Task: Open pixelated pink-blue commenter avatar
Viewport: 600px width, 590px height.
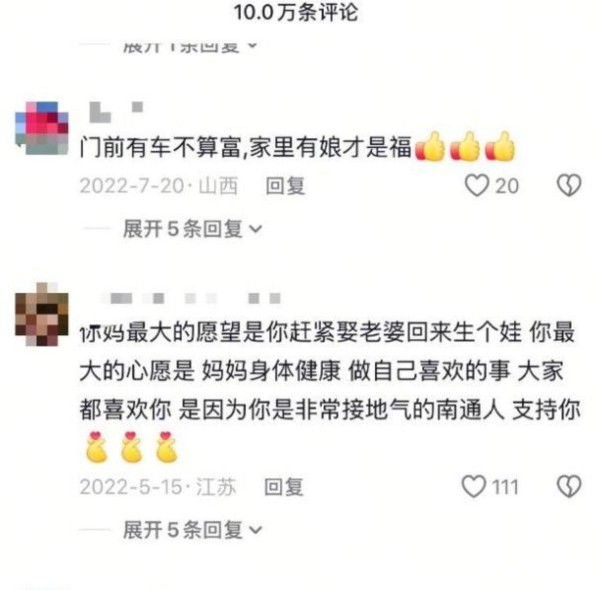Action: [42, 128]
